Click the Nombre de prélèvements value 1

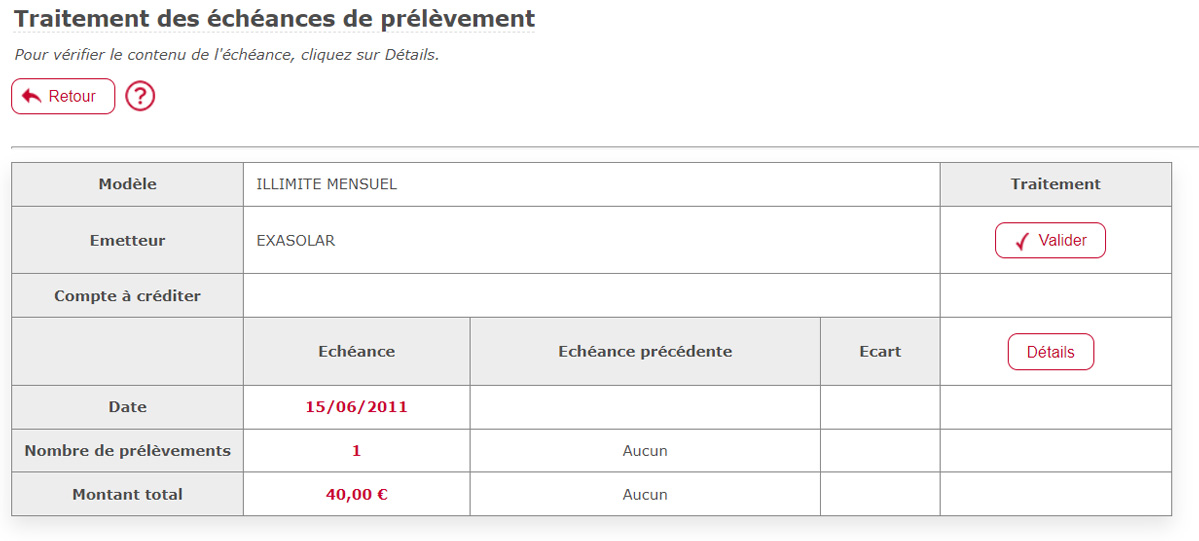[356, 451]
